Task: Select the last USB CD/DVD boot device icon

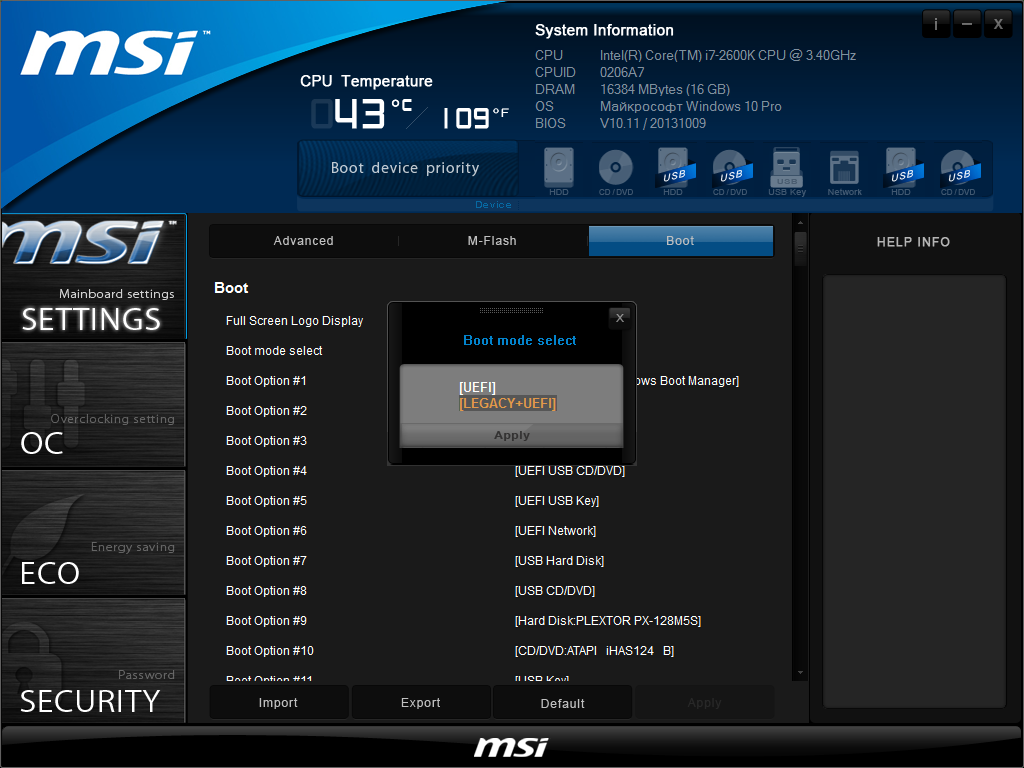Action: click(958, 172)
